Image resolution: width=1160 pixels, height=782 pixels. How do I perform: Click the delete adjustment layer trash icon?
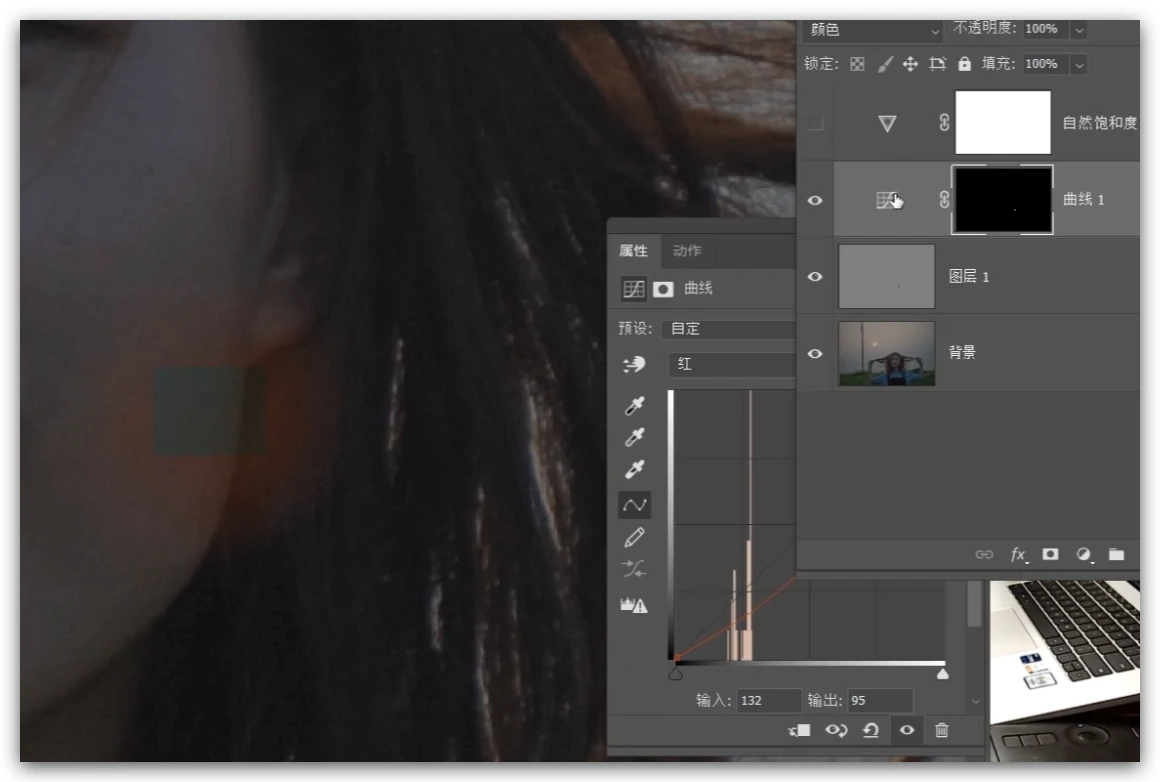coord(941,731)
